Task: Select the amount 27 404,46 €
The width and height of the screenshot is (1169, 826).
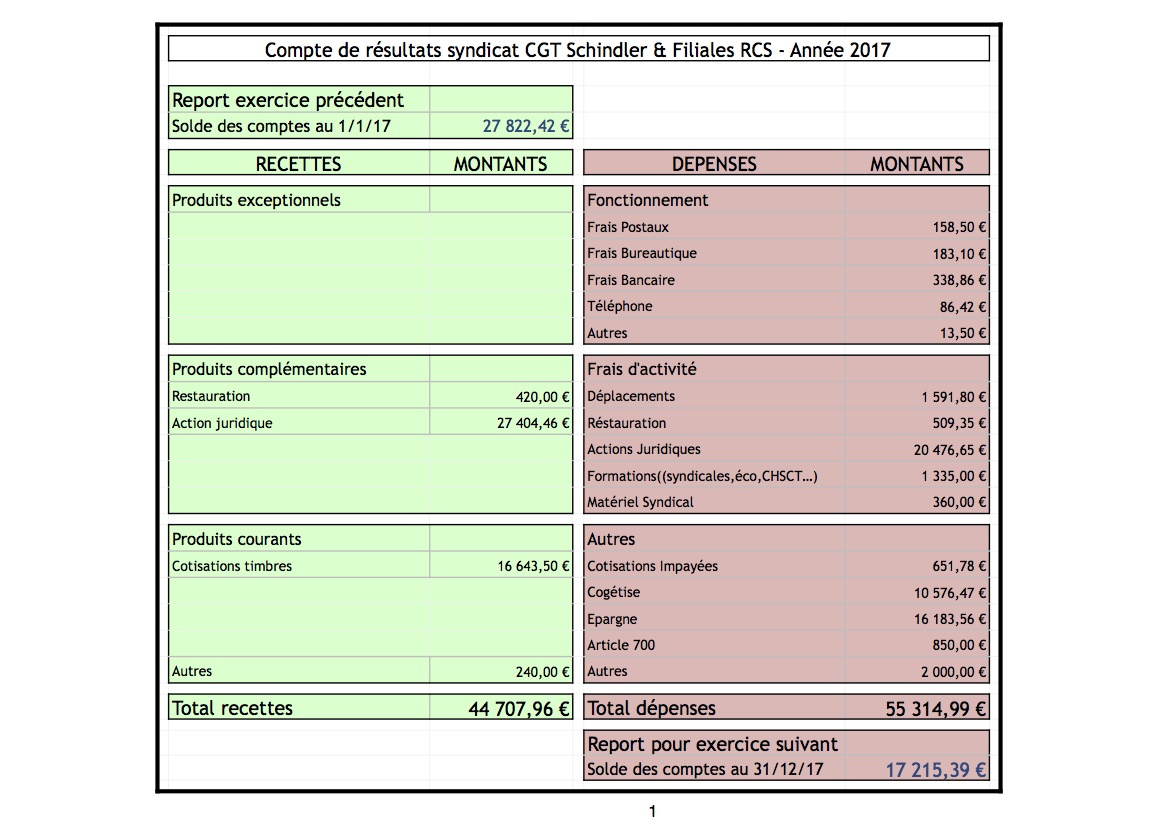Action: point(533,423)
